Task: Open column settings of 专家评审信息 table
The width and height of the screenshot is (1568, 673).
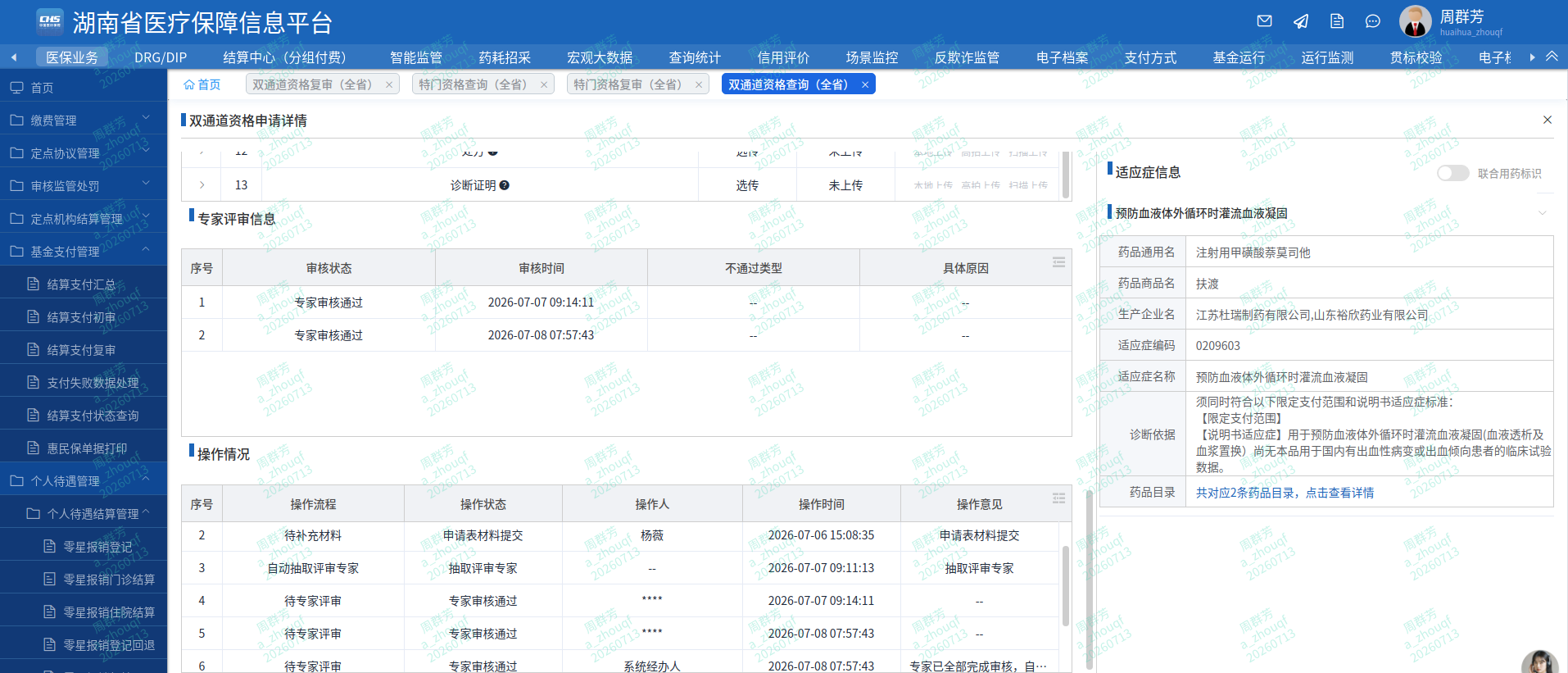Action: click(1058, 262)
